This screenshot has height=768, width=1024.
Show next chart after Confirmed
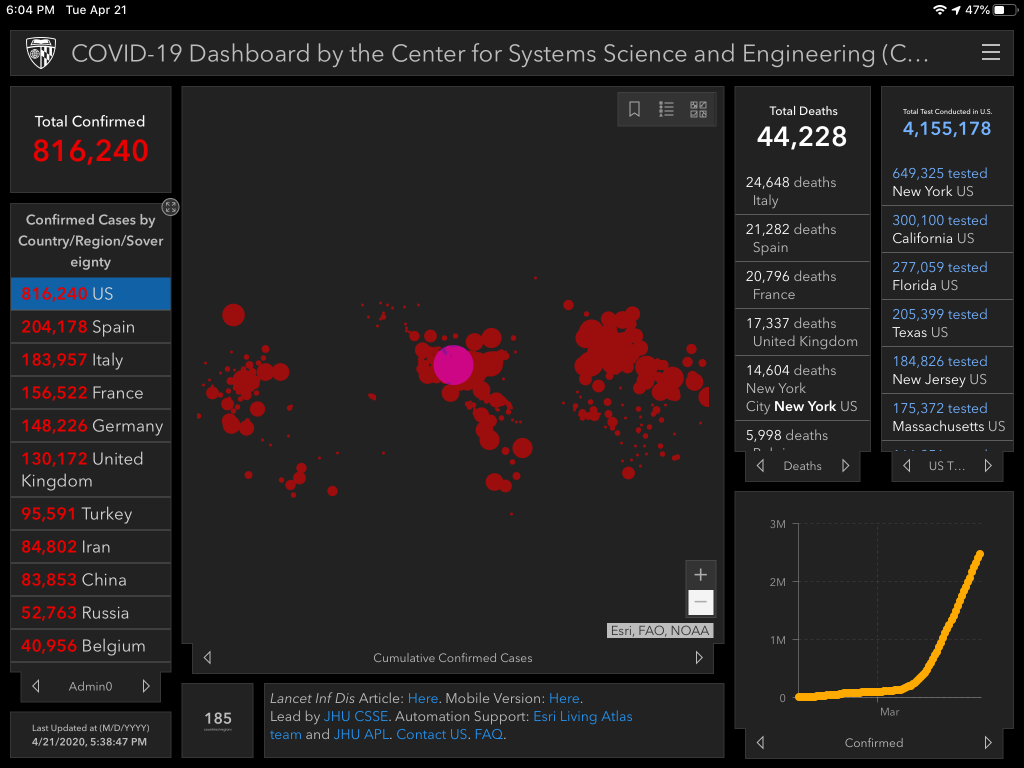click(x=988, y=743)
